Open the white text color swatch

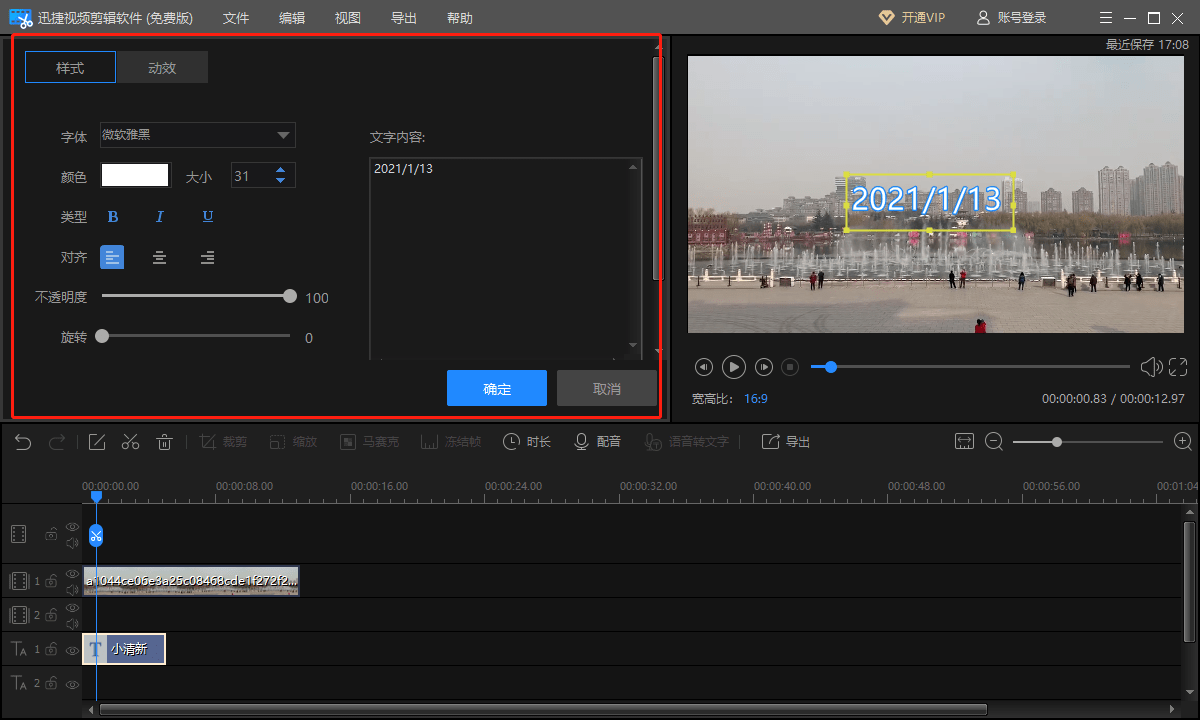click(135, 176)
